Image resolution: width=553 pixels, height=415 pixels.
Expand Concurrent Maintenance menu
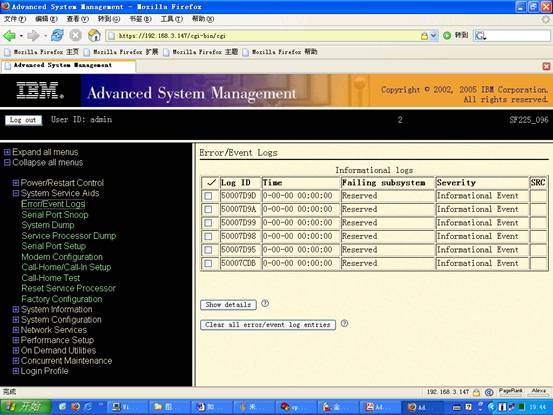(x=16, y=361)
